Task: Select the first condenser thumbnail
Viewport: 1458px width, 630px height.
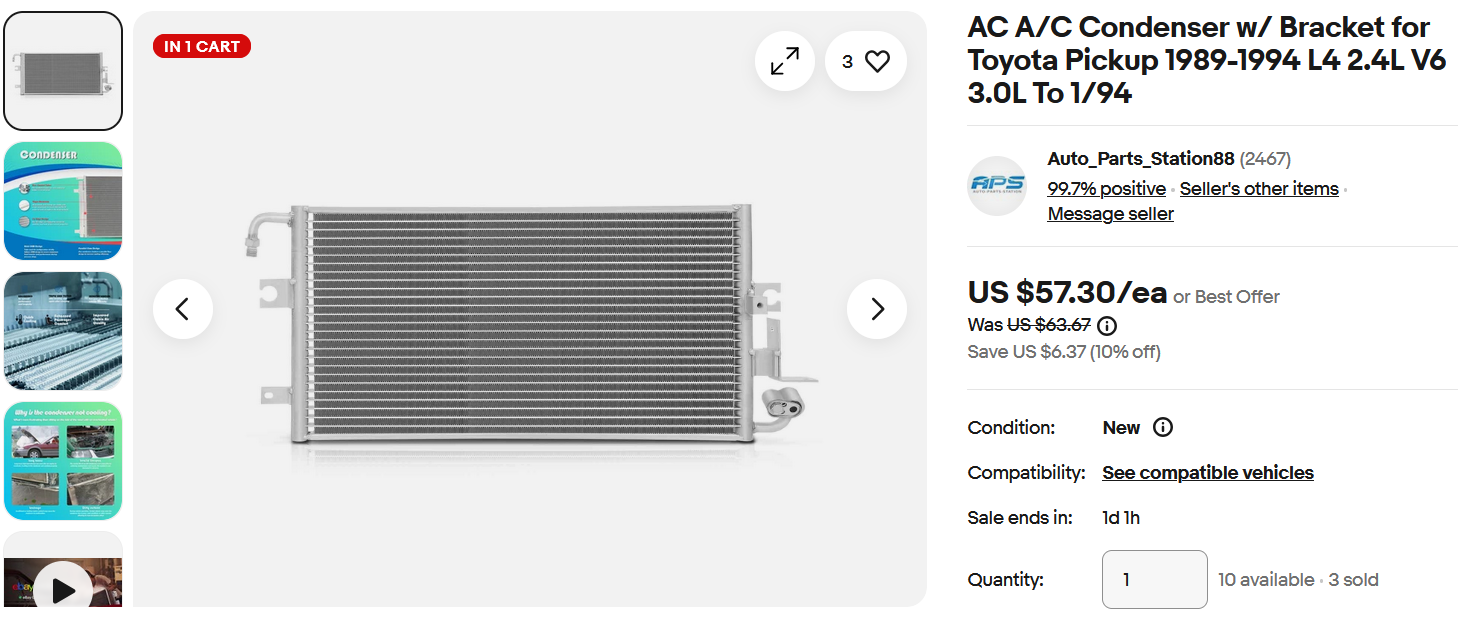Action: pos(63,71)
